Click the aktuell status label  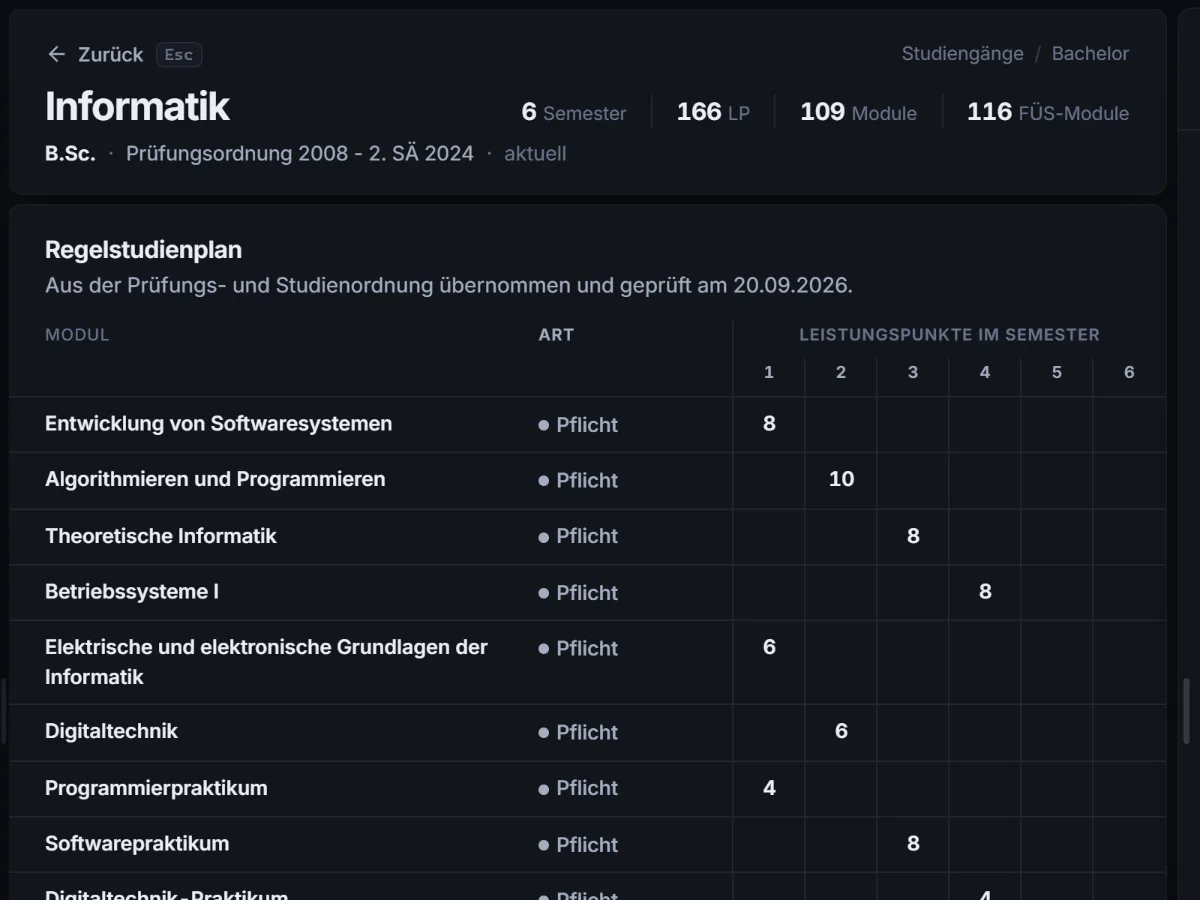click(x=535, y=154)
